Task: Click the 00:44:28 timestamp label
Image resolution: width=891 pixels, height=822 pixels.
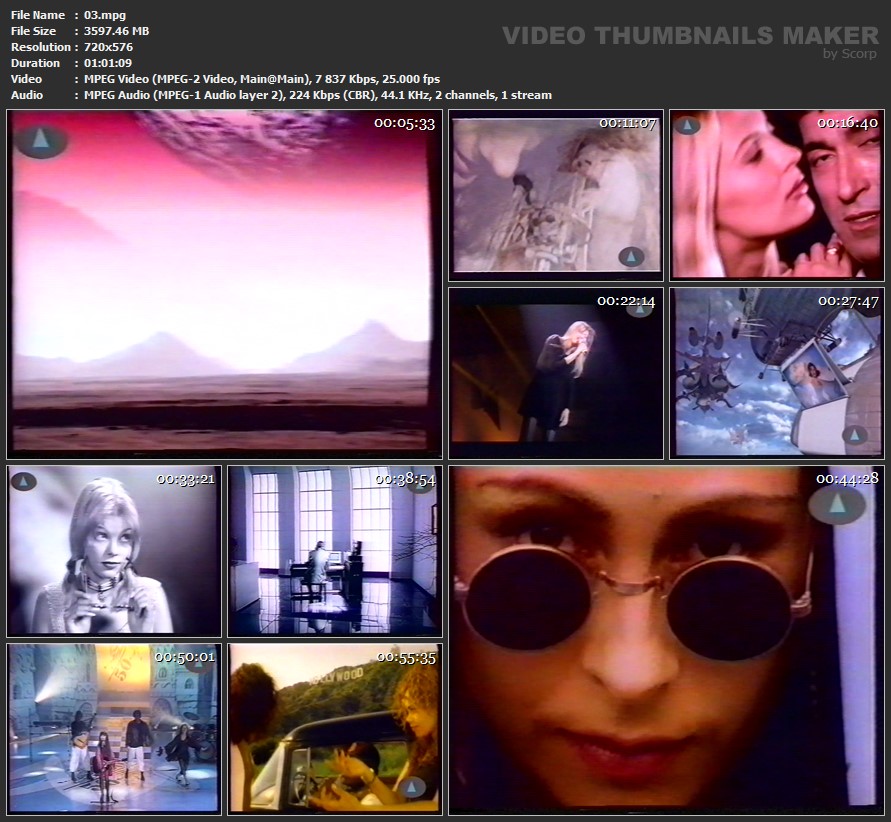Action: click(847, 479)
